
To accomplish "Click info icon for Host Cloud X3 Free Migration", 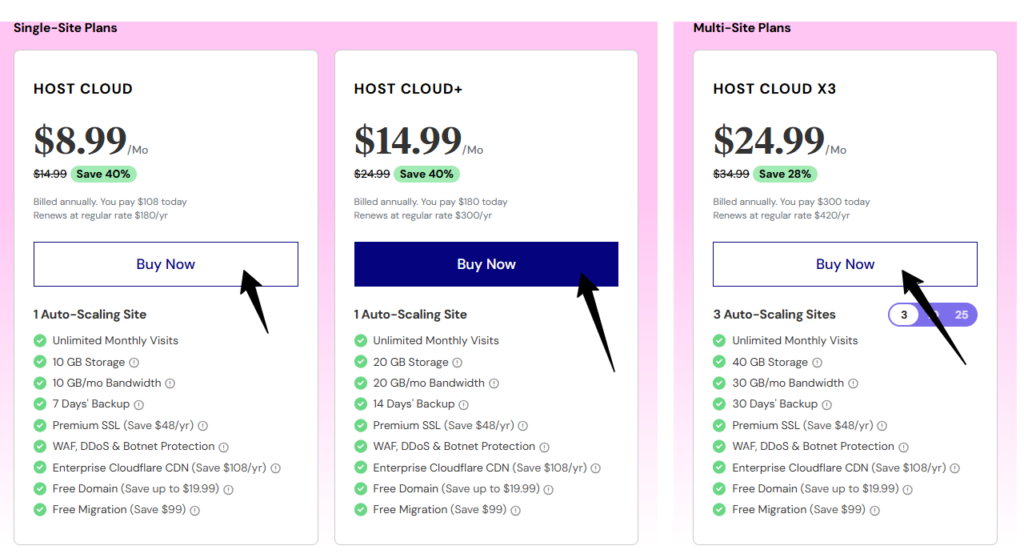I will point(874,510).
